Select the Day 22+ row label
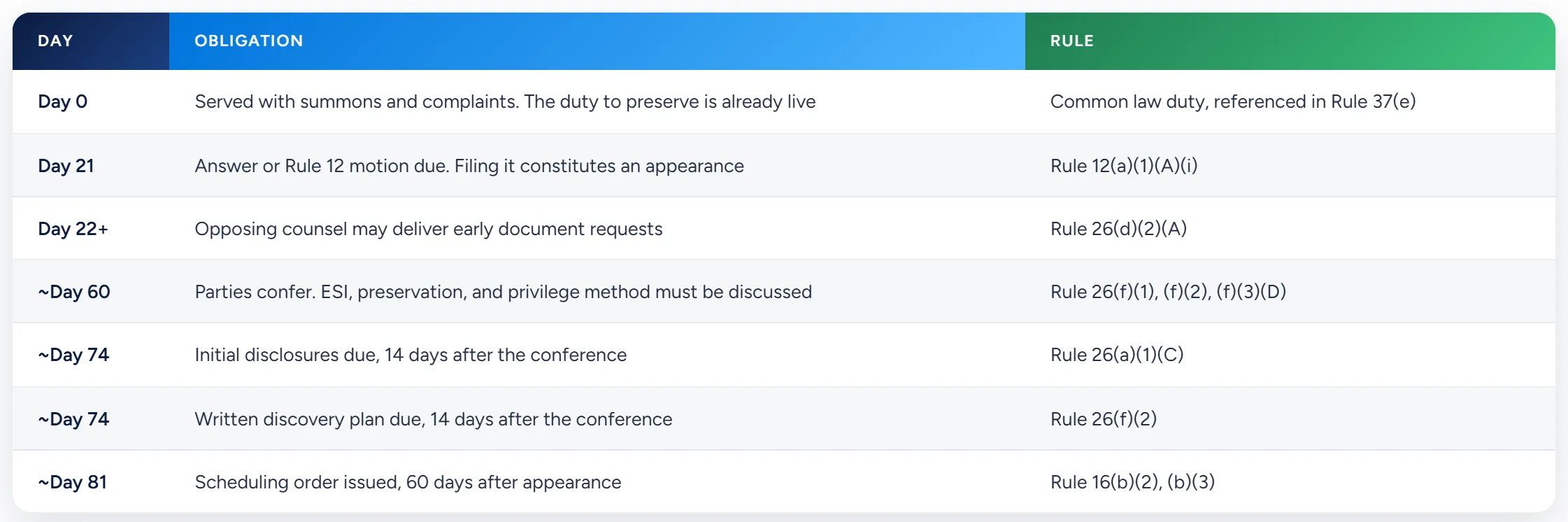The height and width of the screenshot is (522, 1568). [73, 229]
